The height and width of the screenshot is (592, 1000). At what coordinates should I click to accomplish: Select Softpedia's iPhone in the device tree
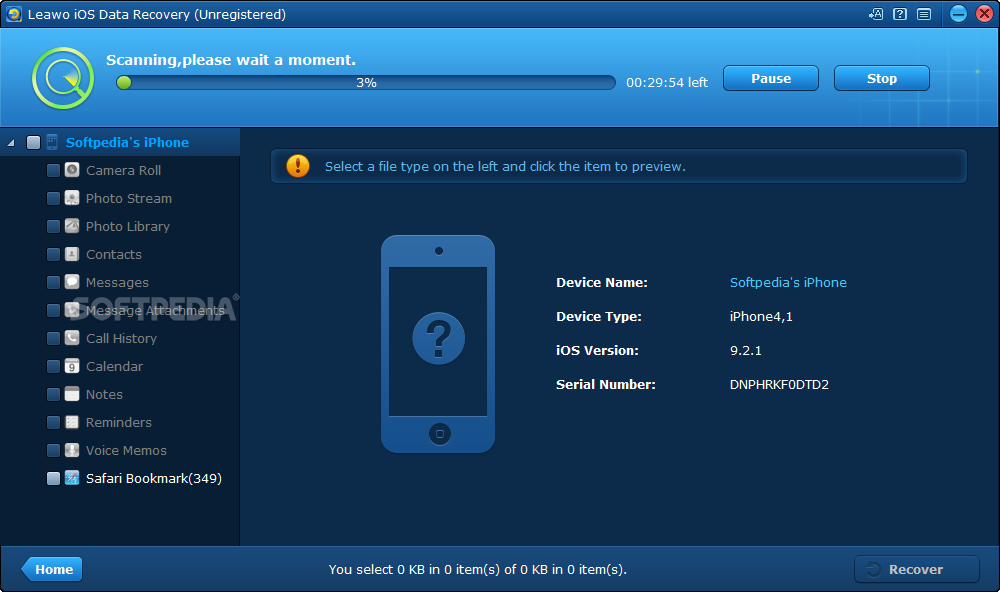coord(127,142)
